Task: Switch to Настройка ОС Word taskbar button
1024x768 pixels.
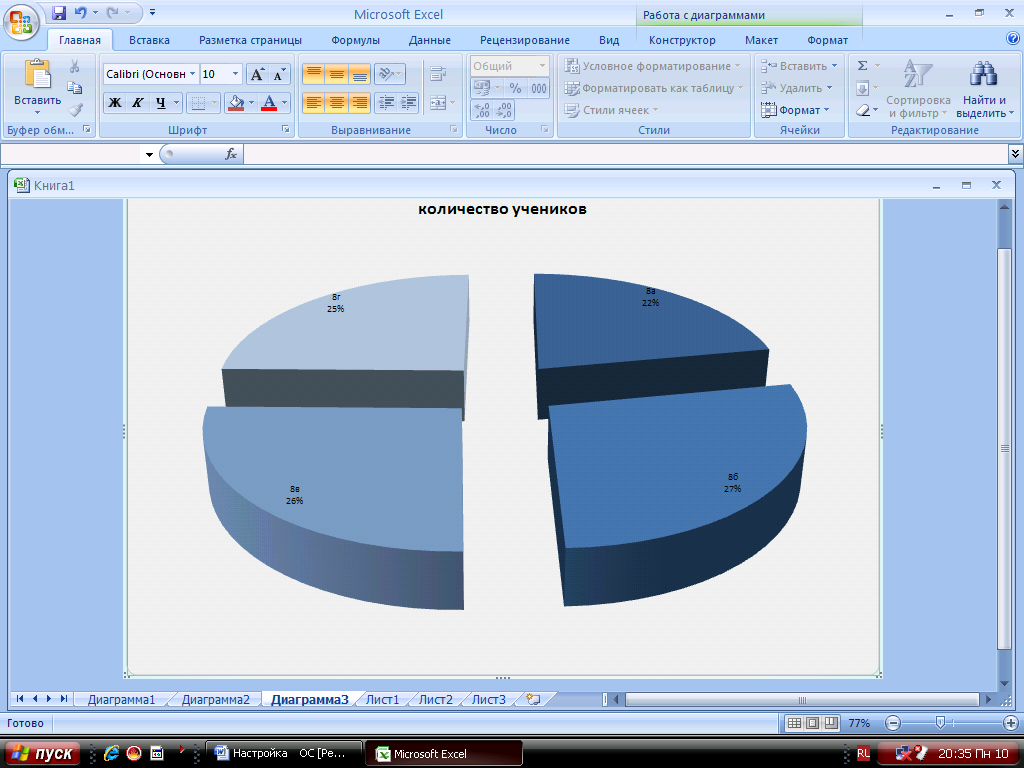Action: tap(282, 753)
